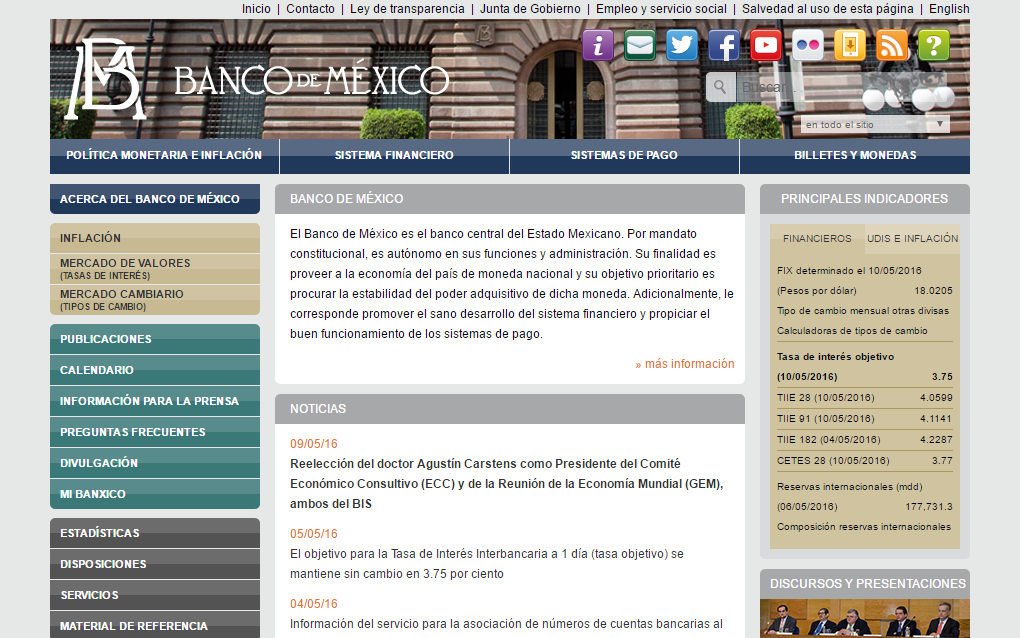Image resolution: width=1020 pixels, height=638 pixels.
Task: Click the yellow mobile download icon
Action: click(850, 46)
